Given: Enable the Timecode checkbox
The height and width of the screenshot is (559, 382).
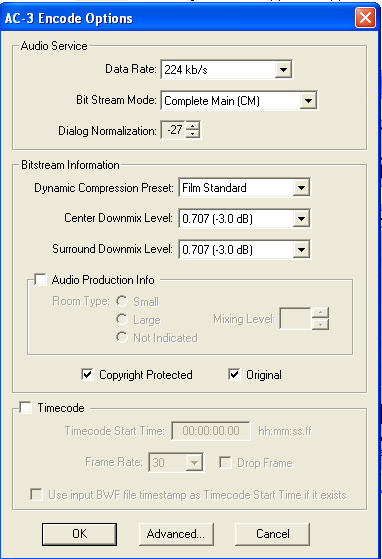Looking at the screenshot, I should 25,407.
